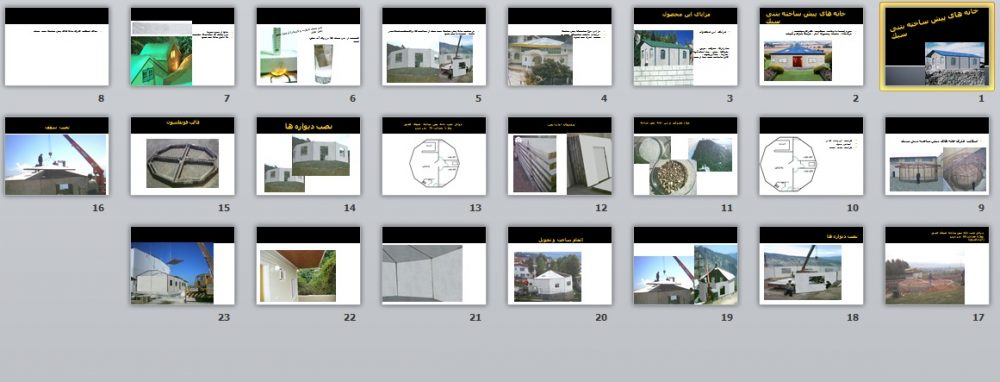The height and width of the screenshot is (382, 1000).
Task: Select slide 15 with octagonal foundation mold
Action: click(x=182, y=156)
